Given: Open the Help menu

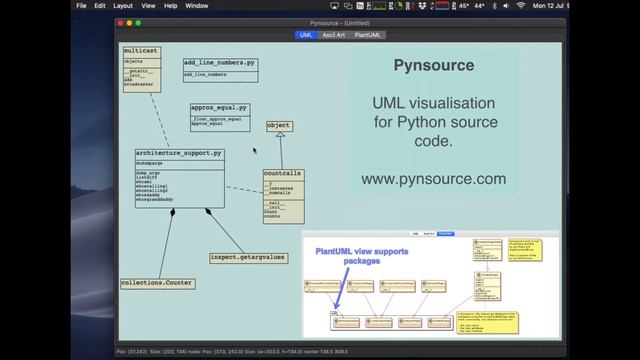Looking at the screenshot, I should [170, 6].
